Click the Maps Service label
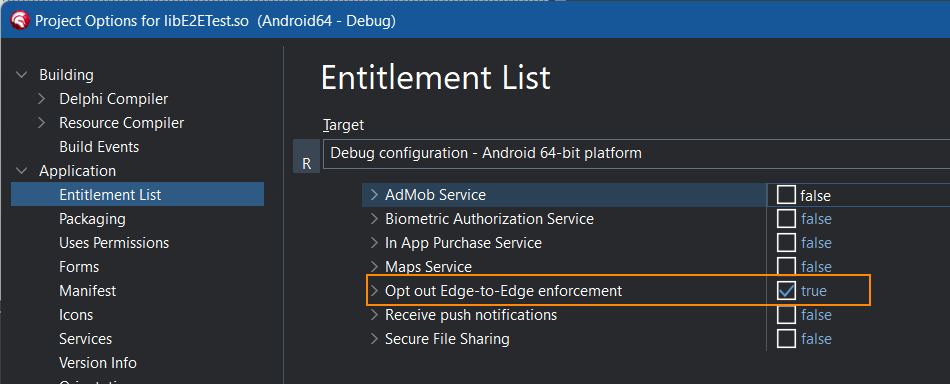Viewport: 950px width, 384px height. (x=428, y=266)
